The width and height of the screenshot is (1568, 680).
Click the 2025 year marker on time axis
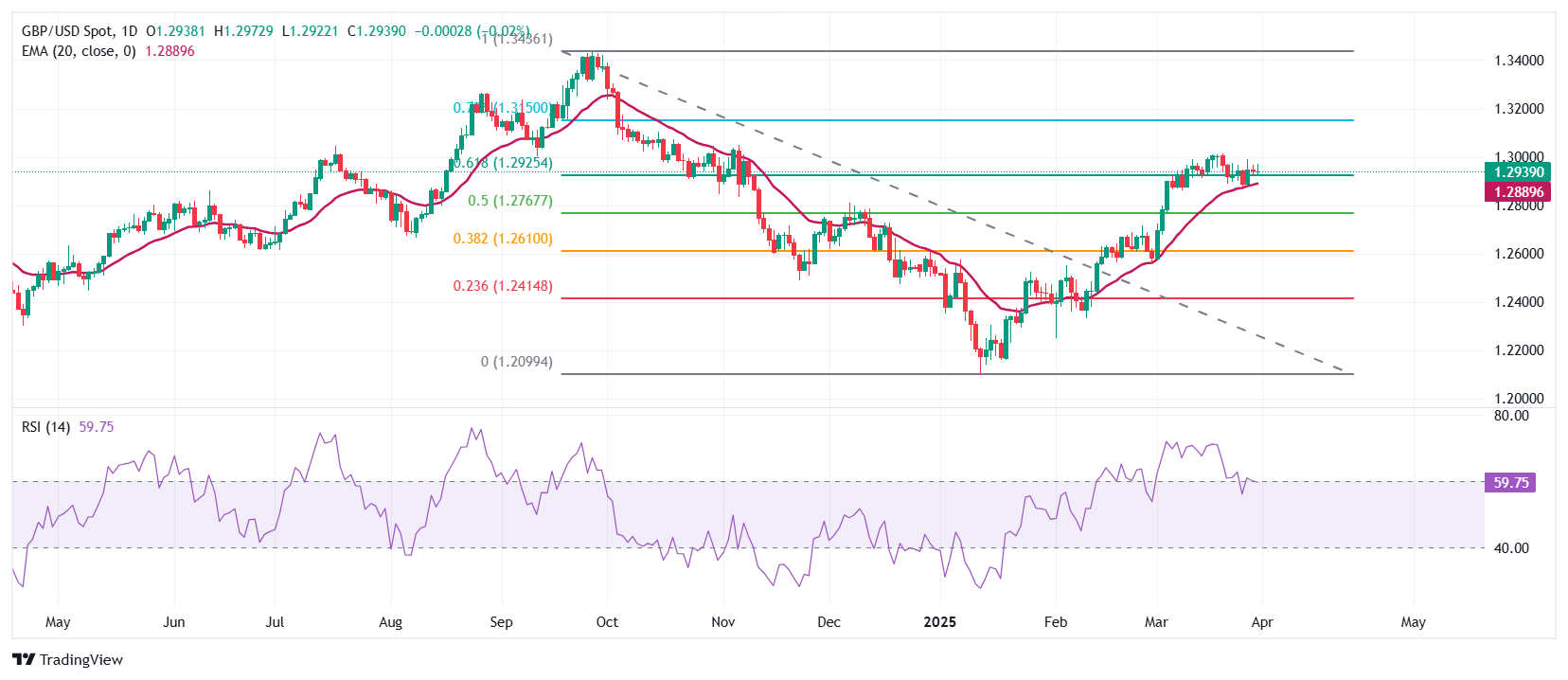tap(939, 622)
